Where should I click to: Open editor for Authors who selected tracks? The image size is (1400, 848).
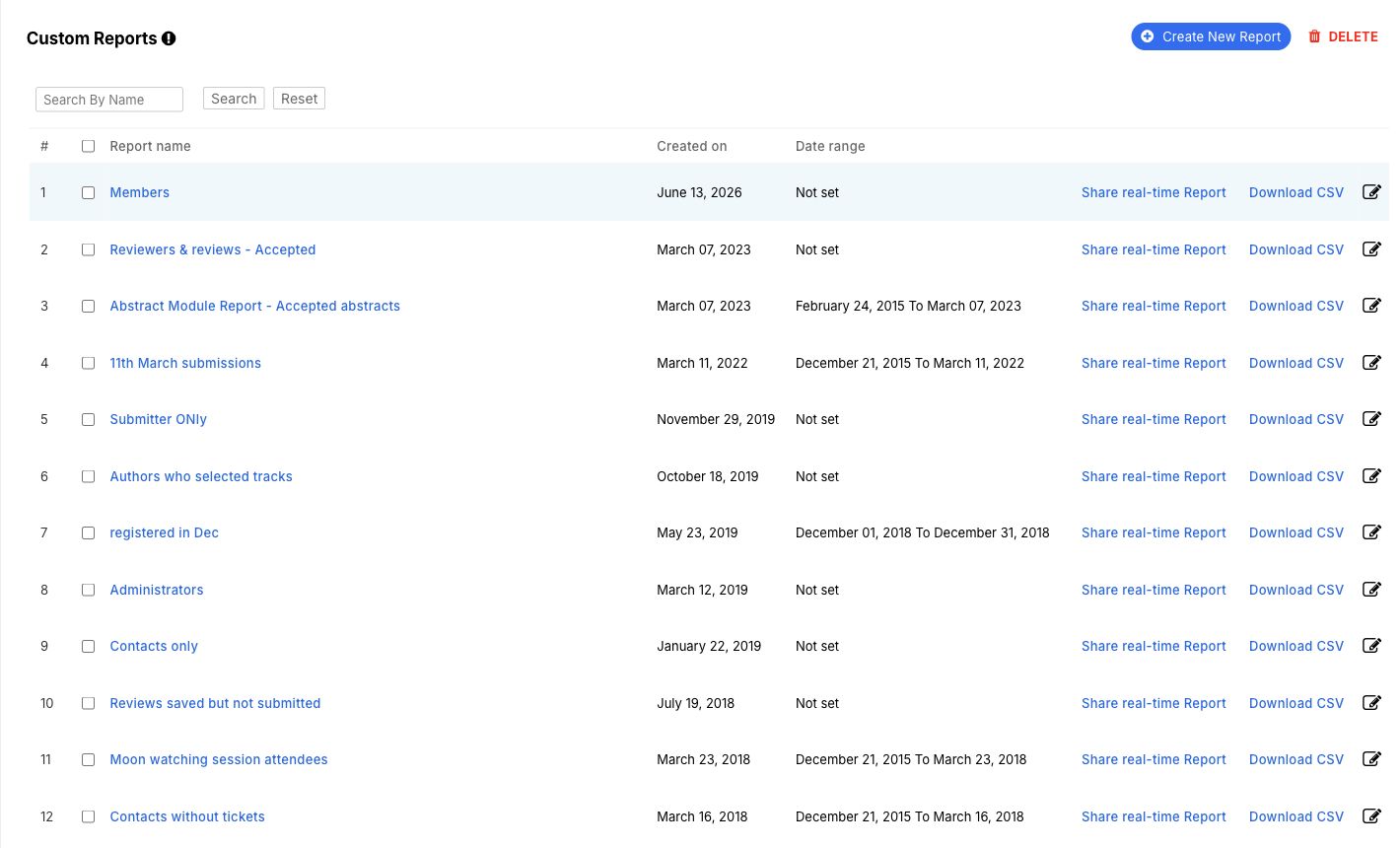(x=1371, y=476)
